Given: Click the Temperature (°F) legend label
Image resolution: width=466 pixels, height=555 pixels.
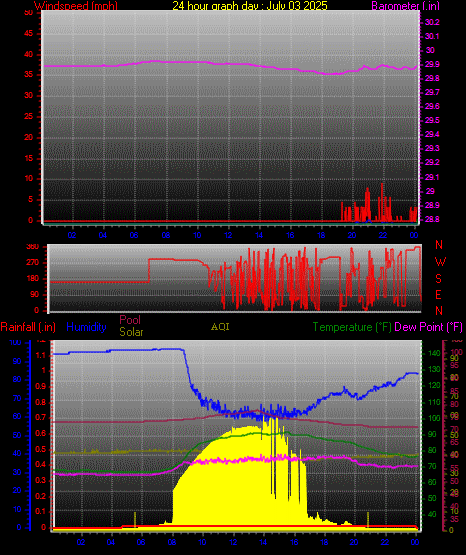Looking at the screenshot, I should pyautogui.click(x=352, y=327).
